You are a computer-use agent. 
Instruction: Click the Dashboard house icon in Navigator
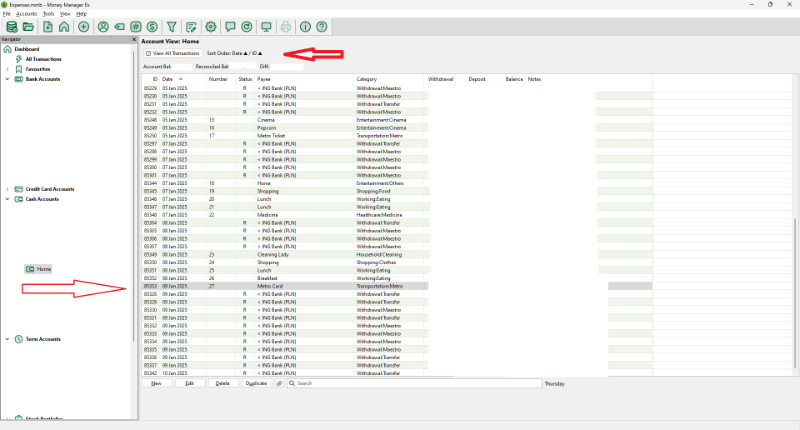coord(7,49)
